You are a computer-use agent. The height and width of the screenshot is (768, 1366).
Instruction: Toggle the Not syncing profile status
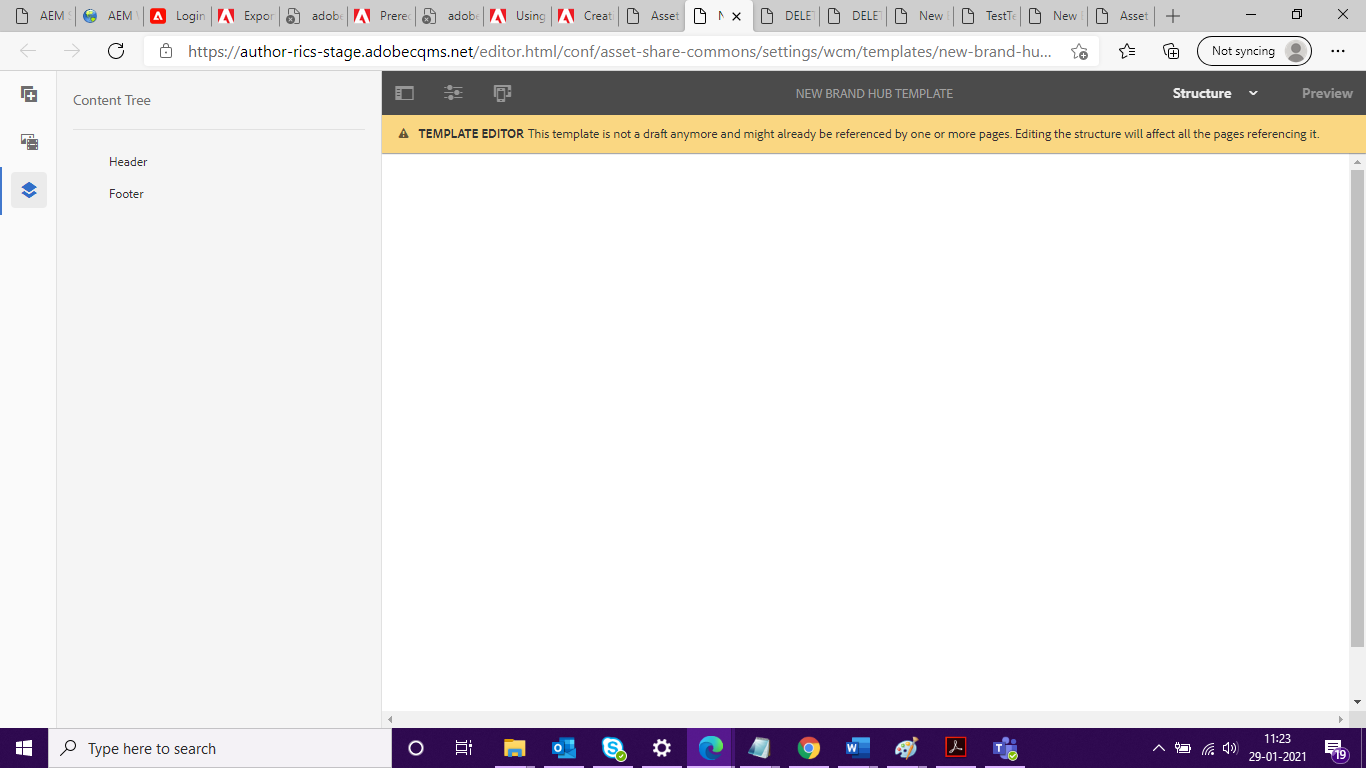click(x=1253, y=50)
